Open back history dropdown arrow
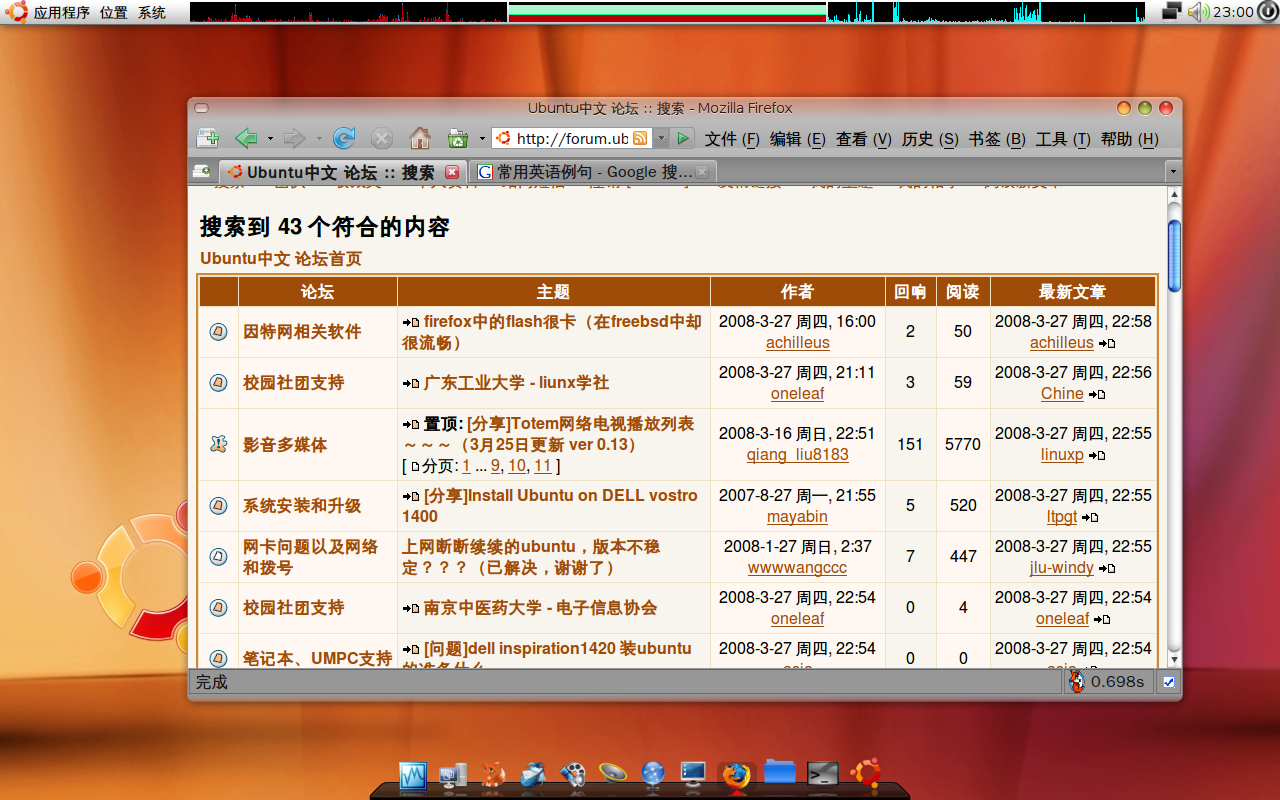This screenshot has height=800, width=1280. point(268,139)
